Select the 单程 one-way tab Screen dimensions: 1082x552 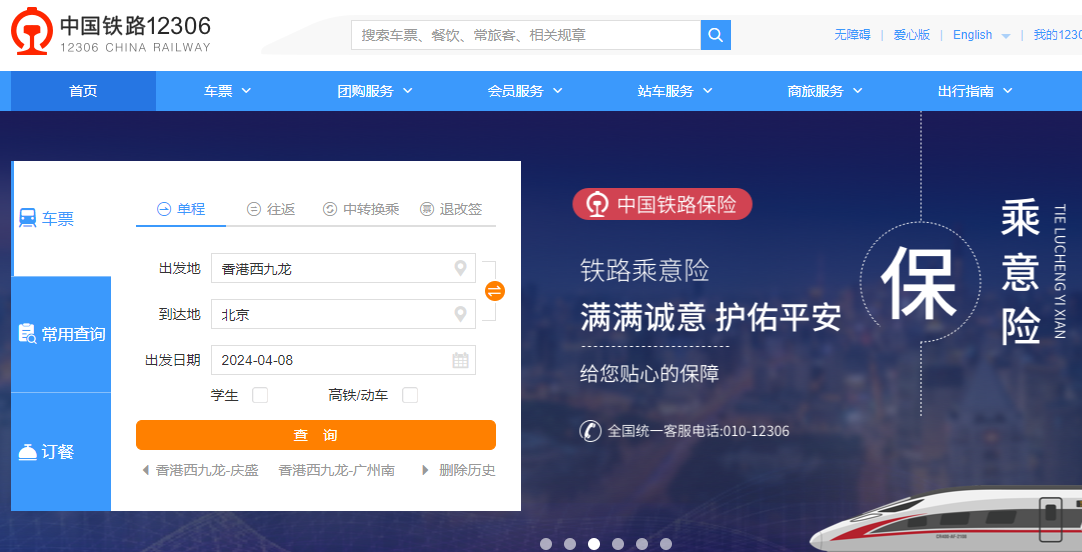[x=181, y=209]
